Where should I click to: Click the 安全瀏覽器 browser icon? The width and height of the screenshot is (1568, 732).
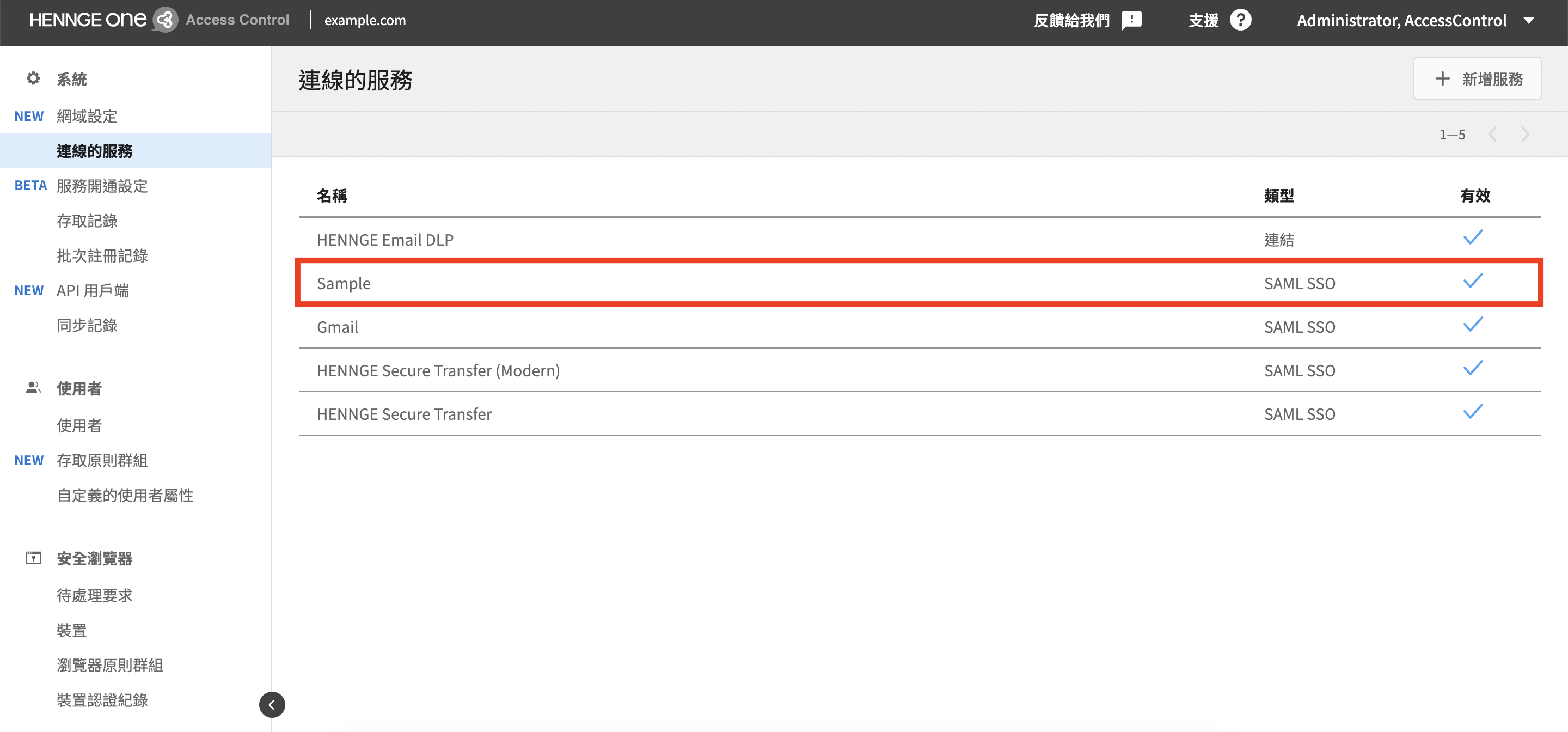(33, 558)
